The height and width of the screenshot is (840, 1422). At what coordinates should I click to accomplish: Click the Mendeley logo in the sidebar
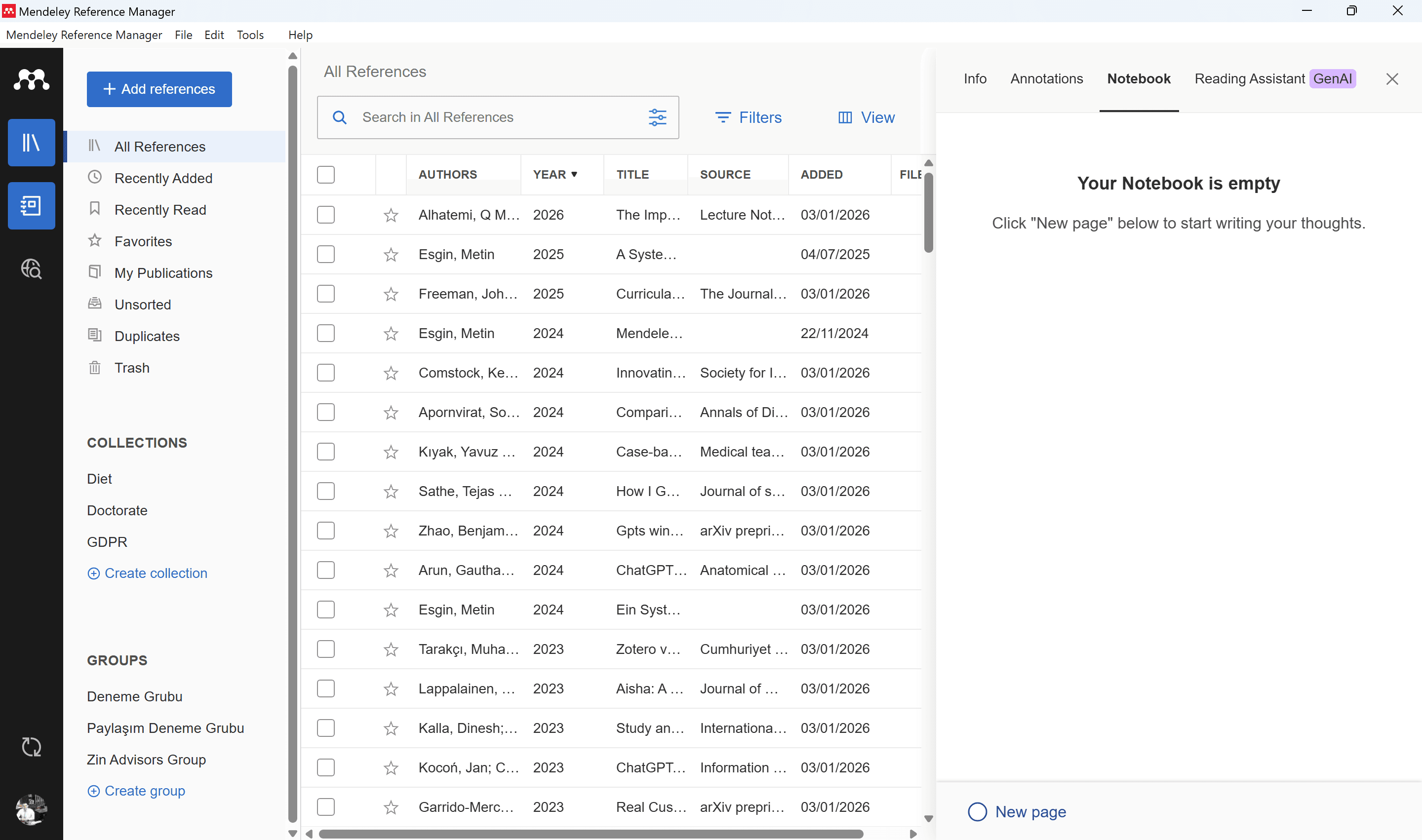(31, 80)
